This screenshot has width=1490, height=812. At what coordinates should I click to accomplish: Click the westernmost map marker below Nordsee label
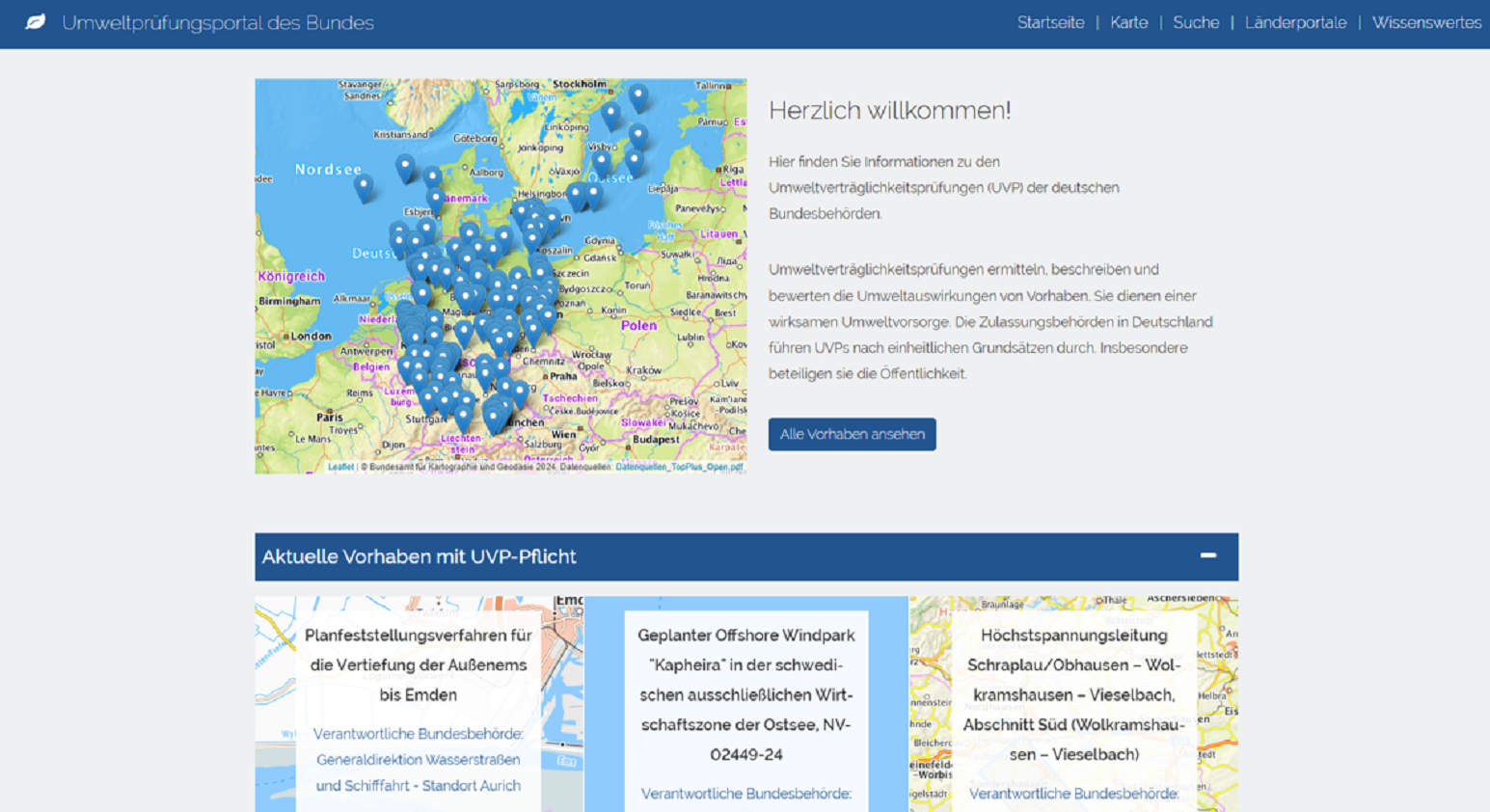pyautogui.click(x=364, y=186)
